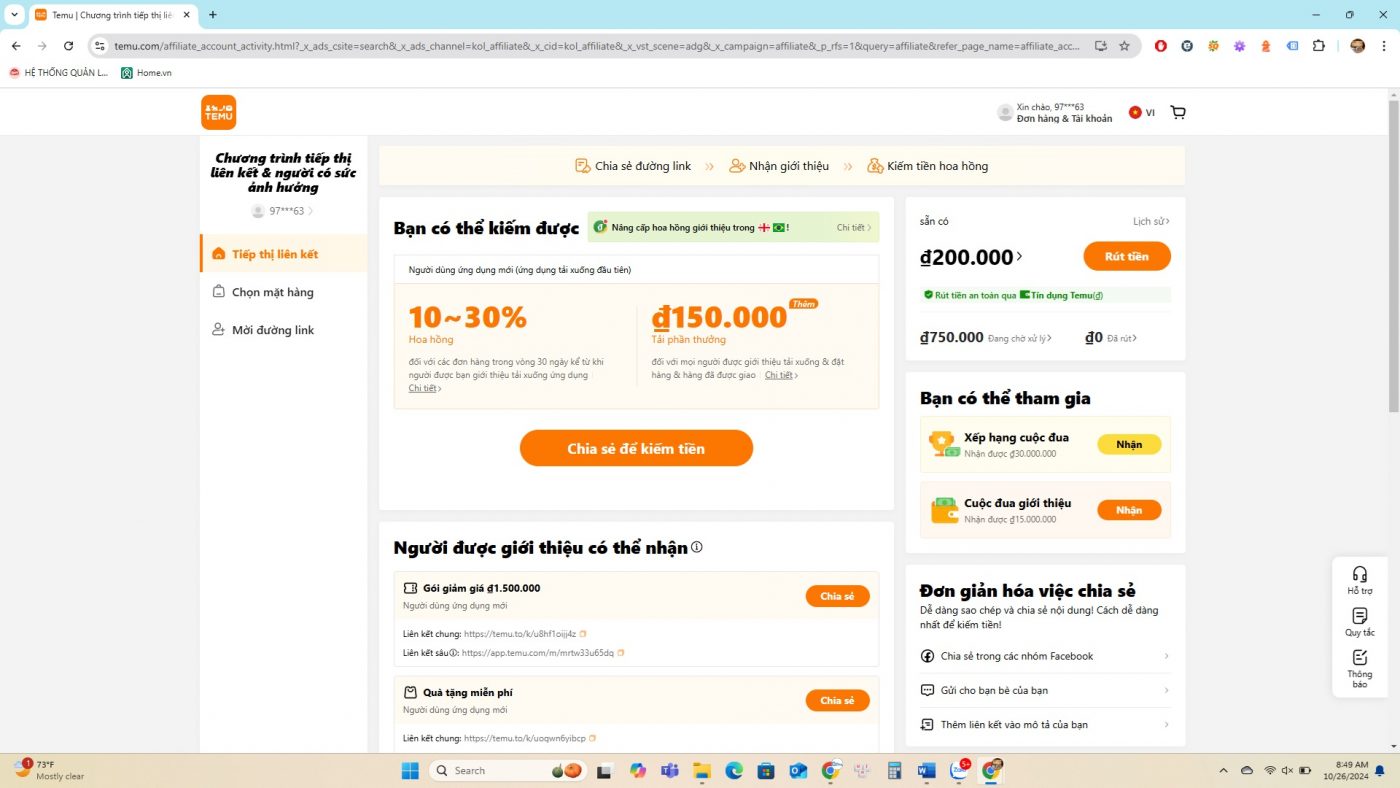
Task: Click Chia sẻ for Quà tặng miễn phí
Action: tap(837, 700)
